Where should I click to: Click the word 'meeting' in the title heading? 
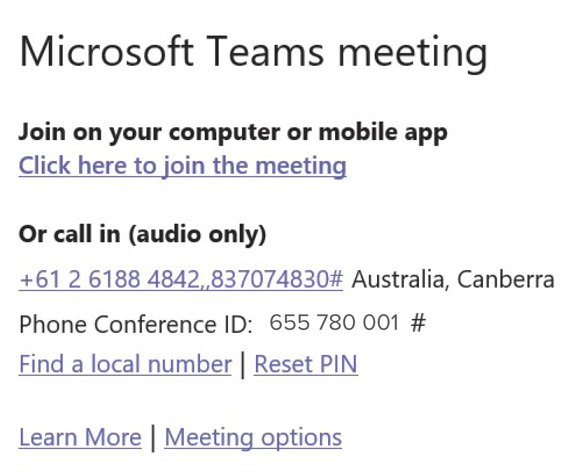[413, 54]
